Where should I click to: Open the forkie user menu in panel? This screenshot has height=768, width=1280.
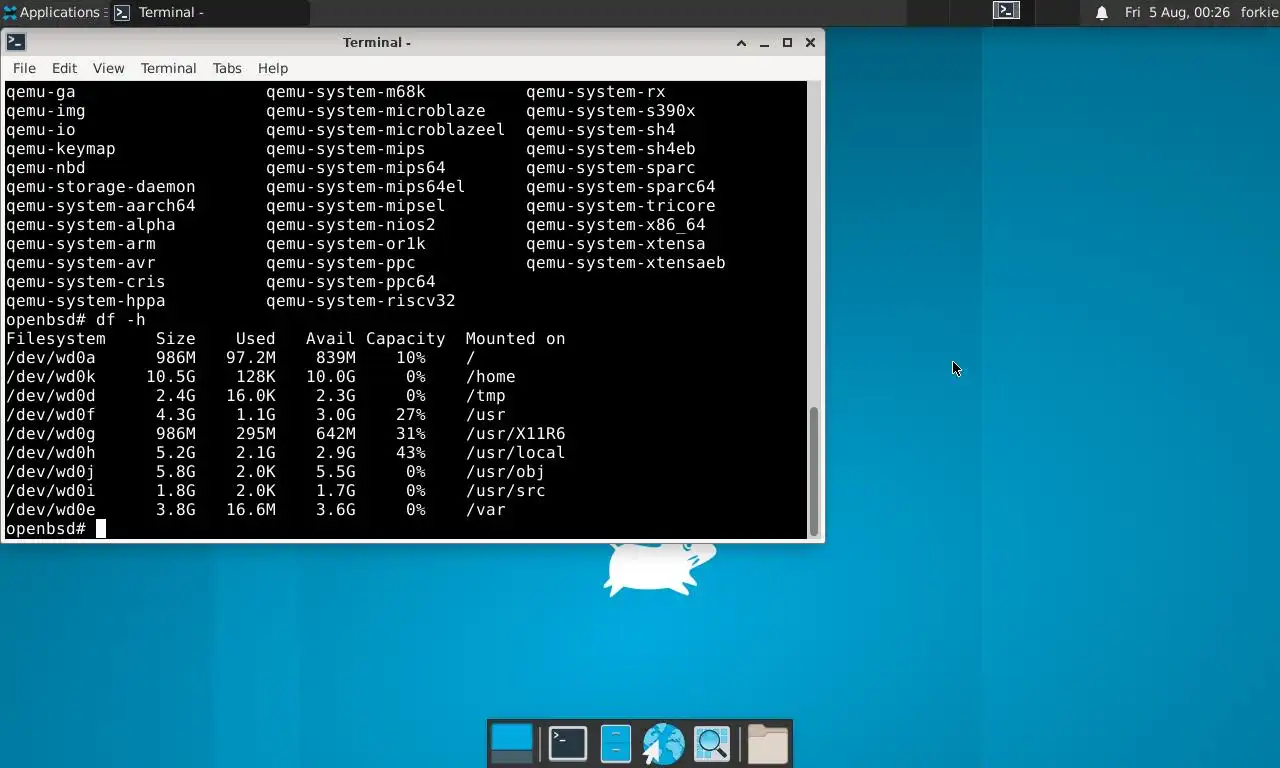coord(1260,13)
